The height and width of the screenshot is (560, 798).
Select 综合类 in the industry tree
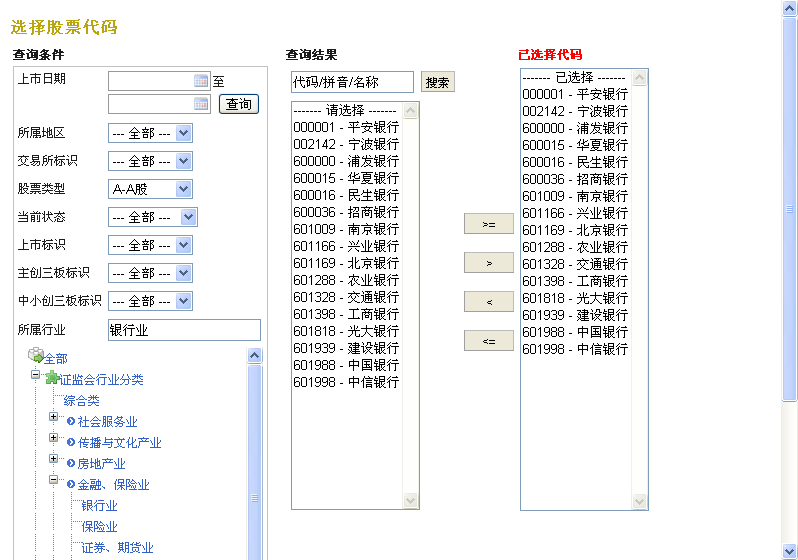point(81,401)
